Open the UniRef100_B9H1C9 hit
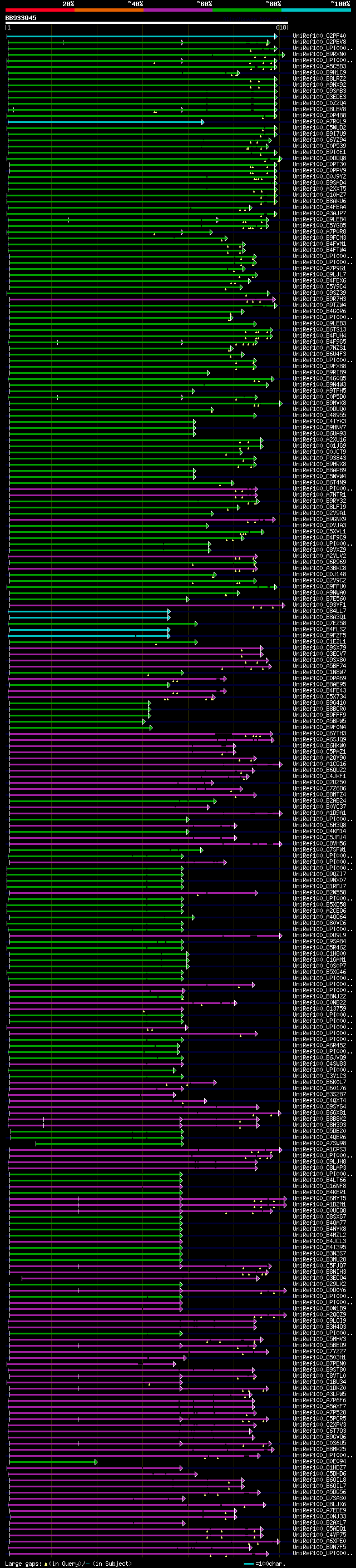This screenshot has height=1568, width=356. click(x=319, y=72)
